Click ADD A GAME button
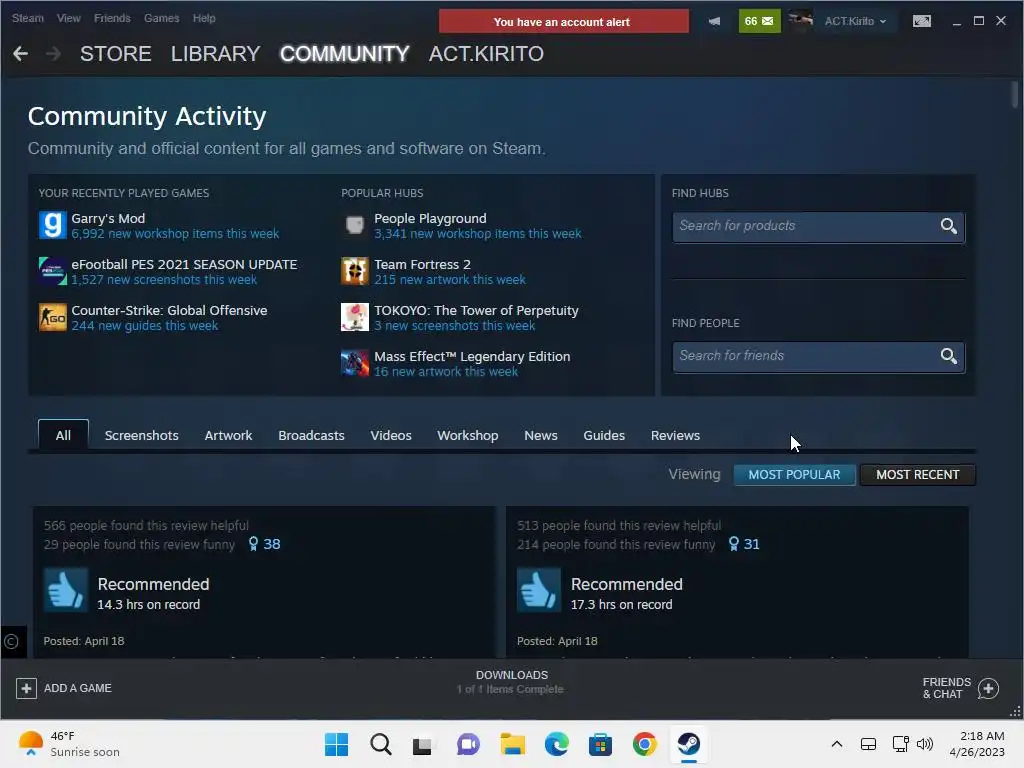This screenshot has height=768, width=1024. tap(64, 688)
